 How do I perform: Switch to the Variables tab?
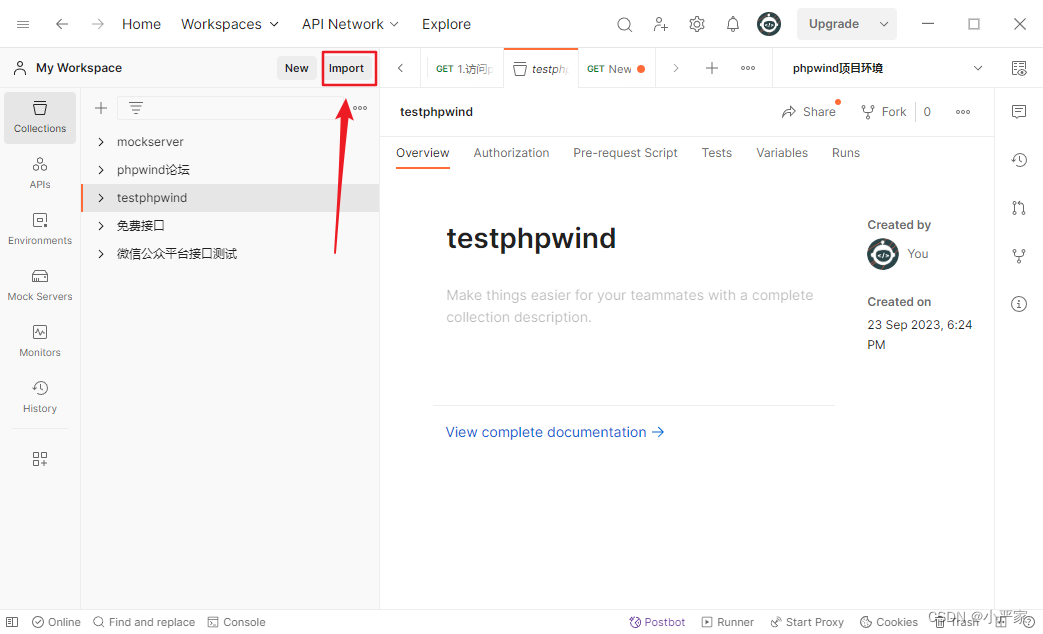tap(782, 153)
